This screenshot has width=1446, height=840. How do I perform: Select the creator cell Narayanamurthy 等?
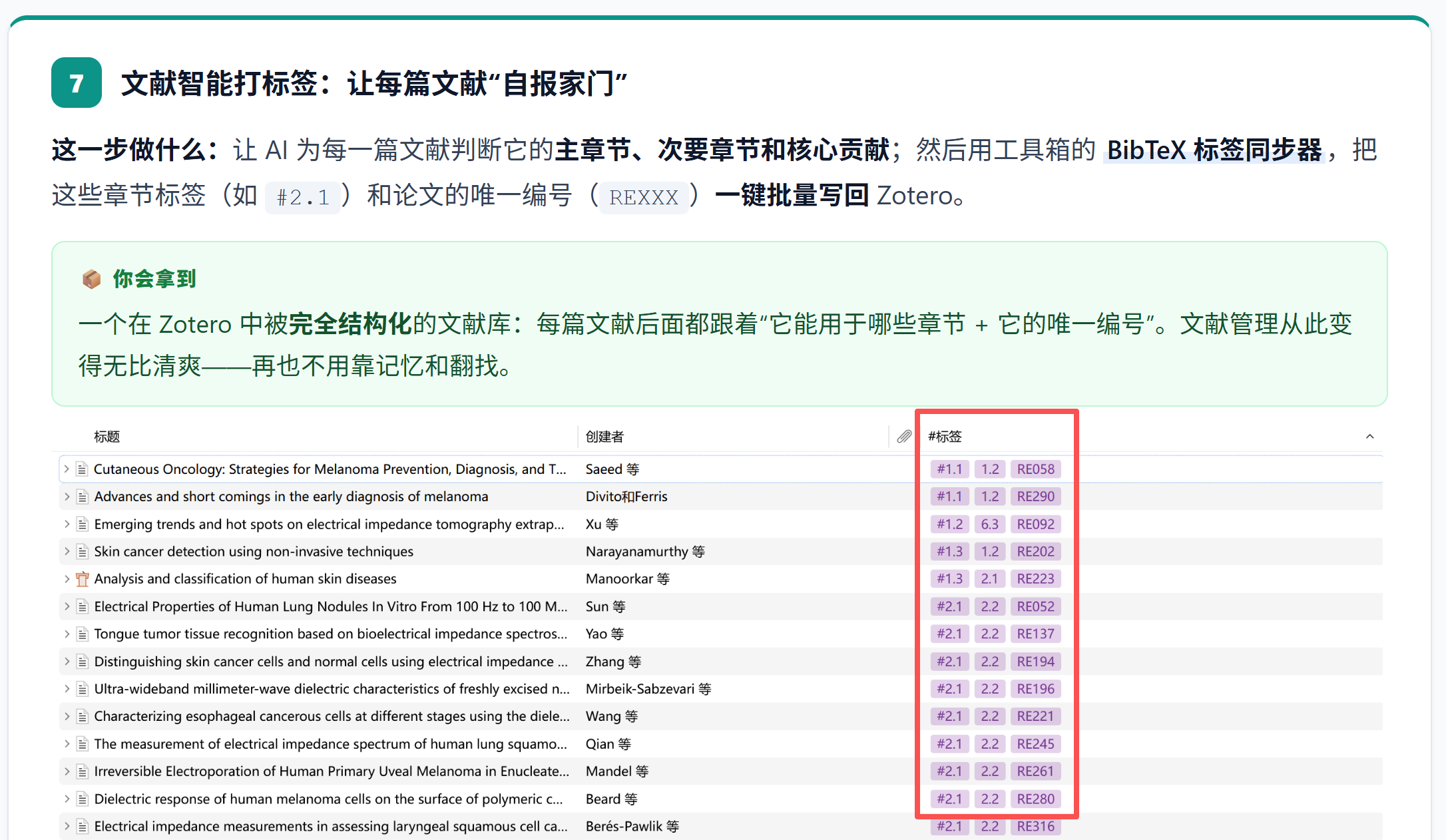point(645,552)
